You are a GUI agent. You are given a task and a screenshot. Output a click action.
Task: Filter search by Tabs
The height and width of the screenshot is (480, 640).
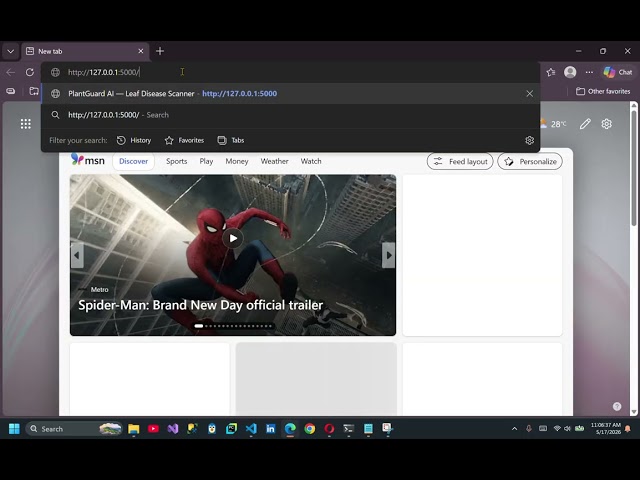tap(231, 140)
